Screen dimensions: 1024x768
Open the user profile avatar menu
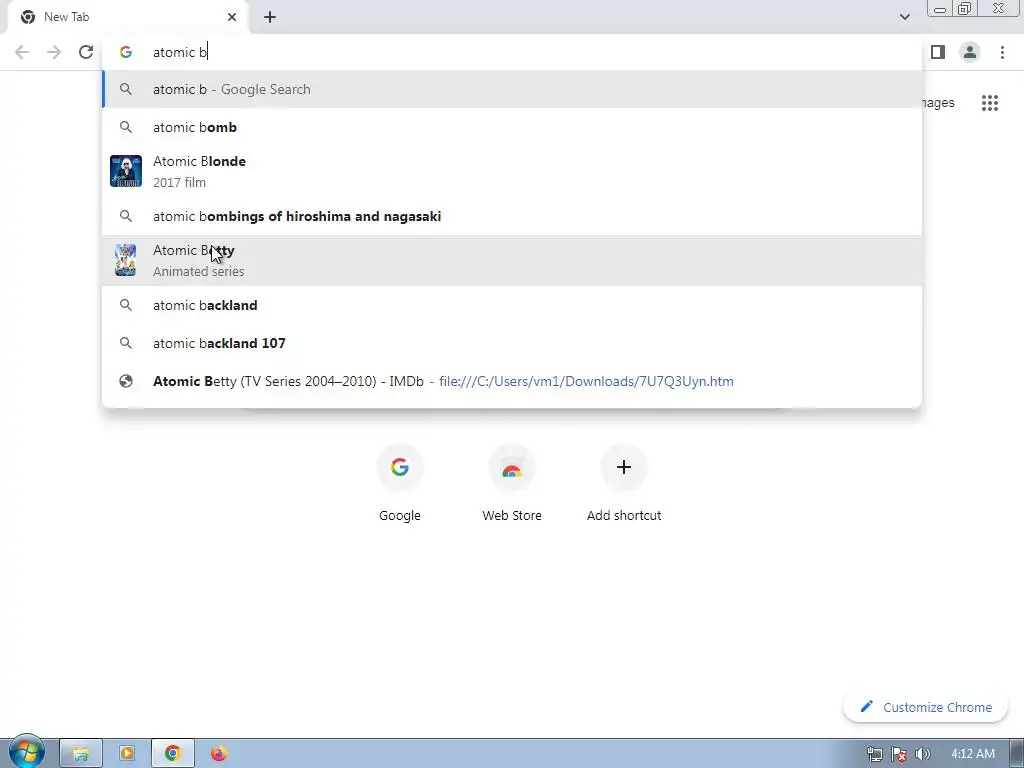pos(970,52)
